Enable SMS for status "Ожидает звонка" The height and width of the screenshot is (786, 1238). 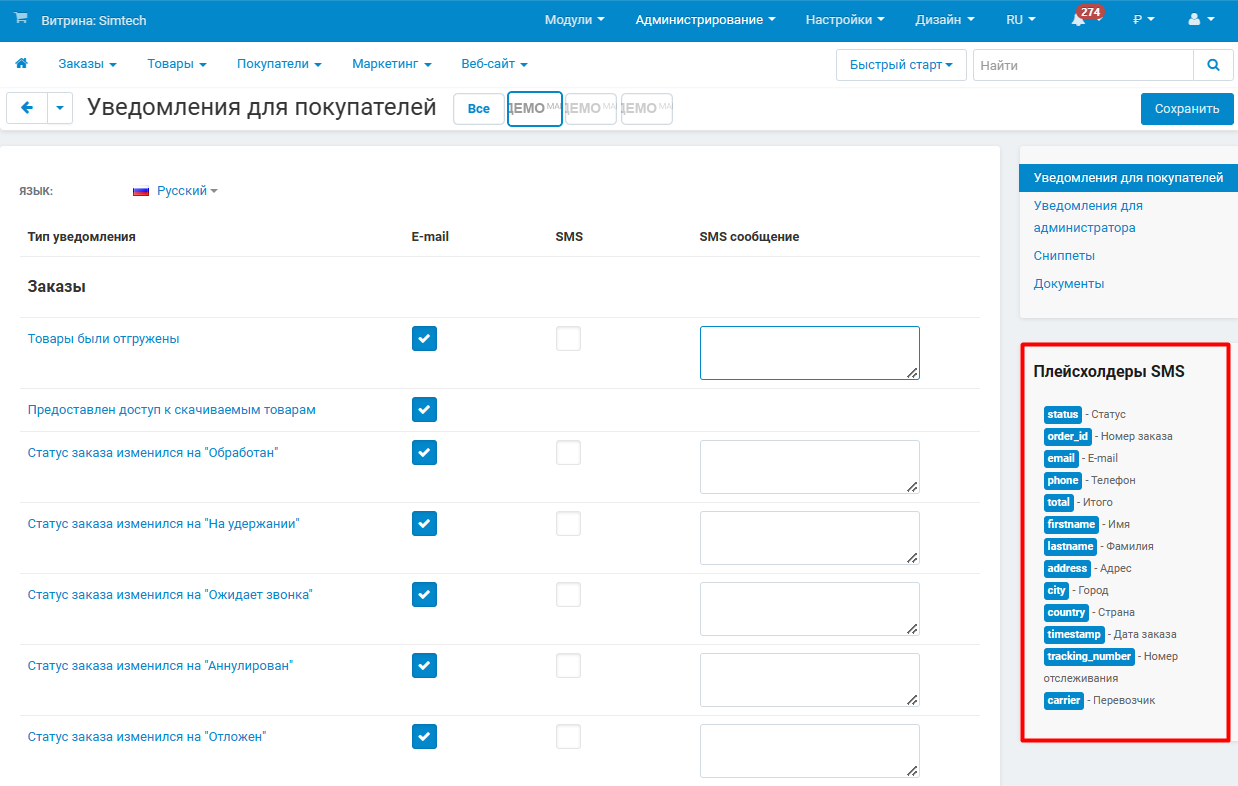click(568, 595)
